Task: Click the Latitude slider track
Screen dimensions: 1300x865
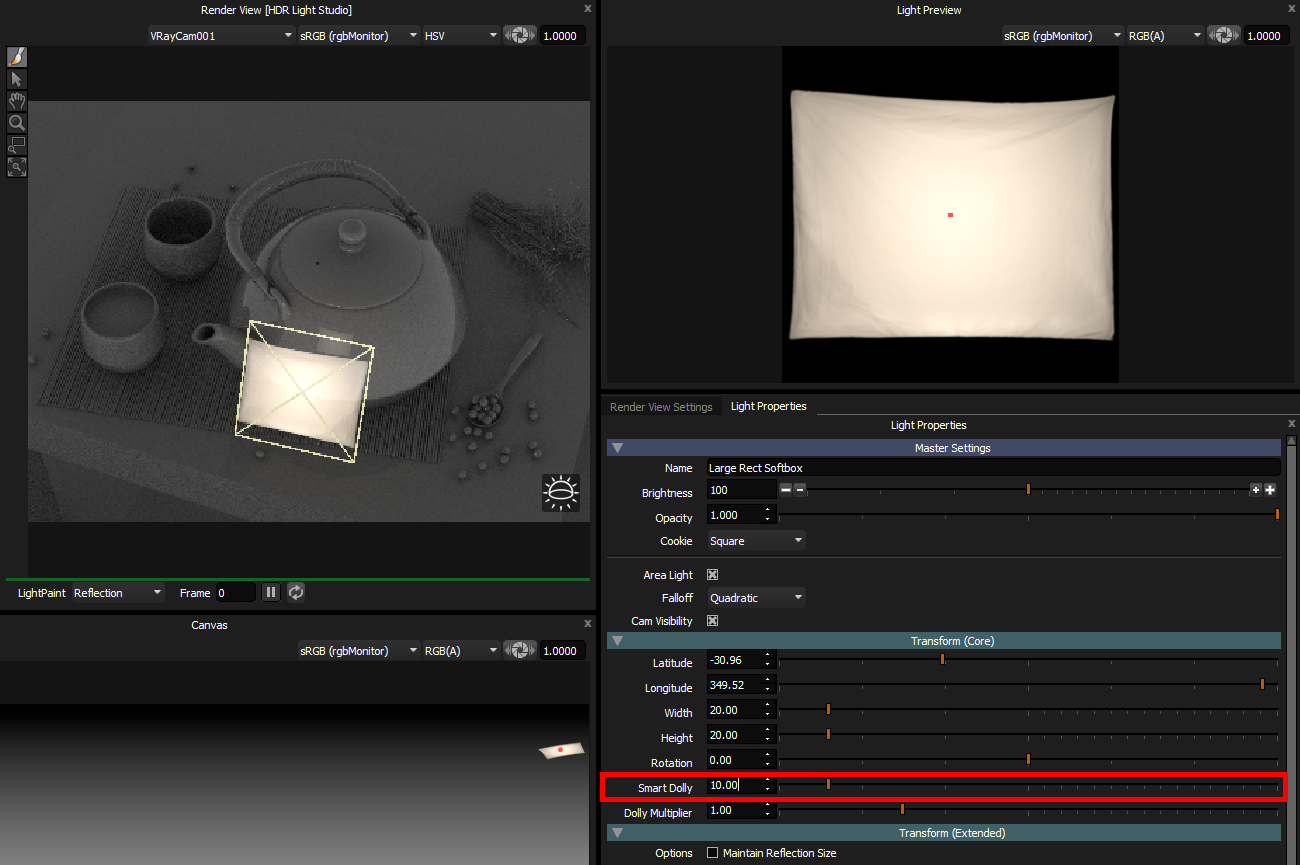Action: pyautogui.click(x=1028, y=660)
